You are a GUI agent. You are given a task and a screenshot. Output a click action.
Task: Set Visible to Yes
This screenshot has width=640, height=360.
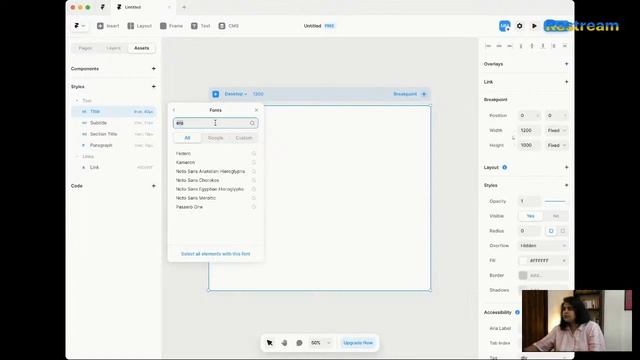(x=530, y=216)
